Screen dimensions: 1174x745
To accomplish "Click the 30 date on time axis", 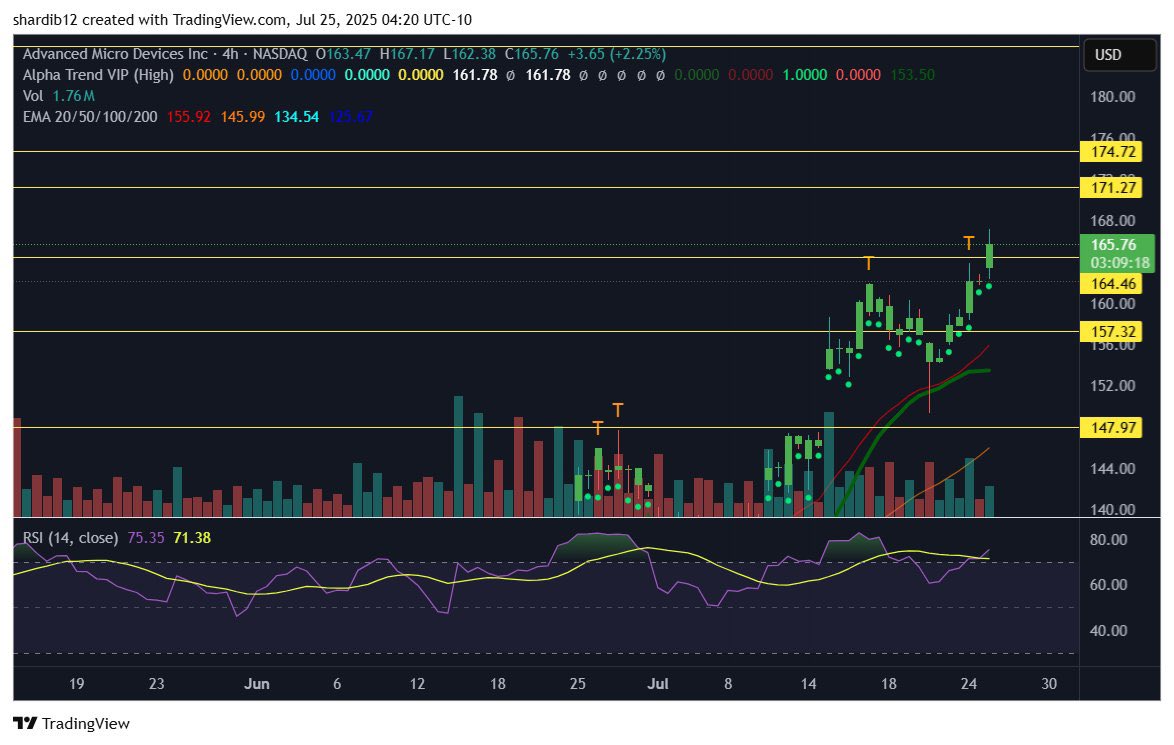I will [1049, 684].
